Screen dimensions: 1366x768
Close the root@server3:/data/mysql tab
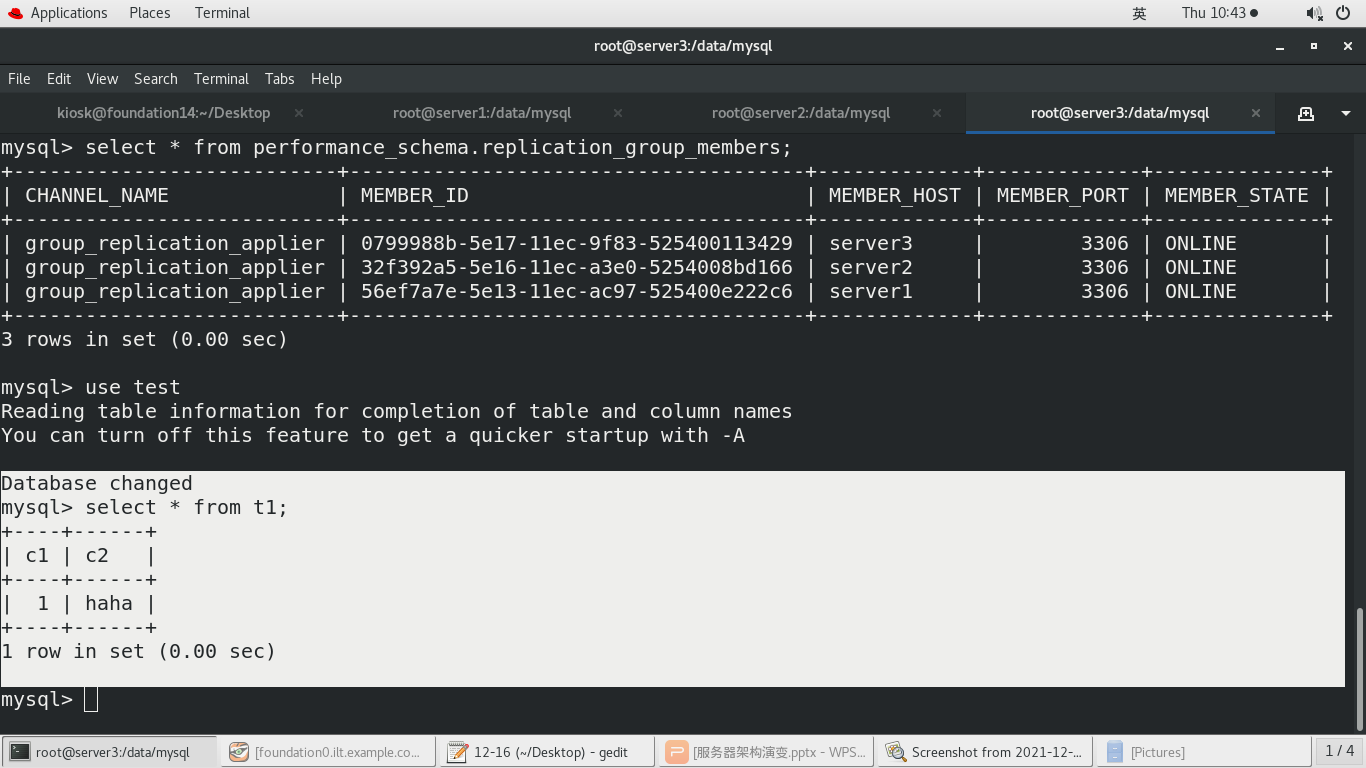(1255, 113)
